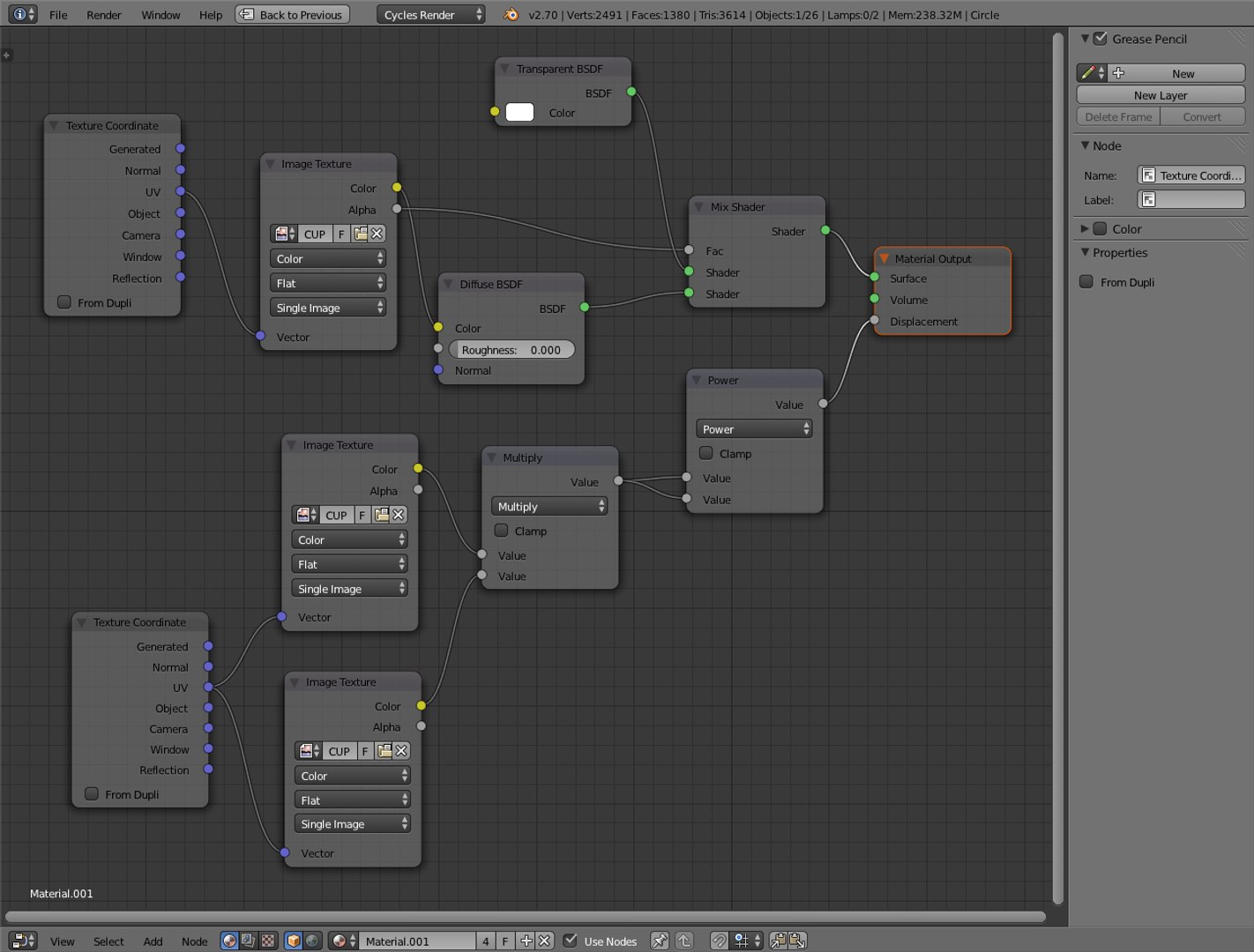Open the Help menu

(x=211, y=14)
